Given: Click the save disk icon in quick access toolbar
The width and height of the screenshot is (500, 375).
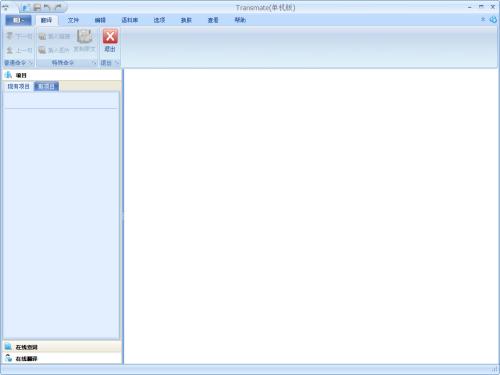Looking at the screenshot, I should (37, 7).
